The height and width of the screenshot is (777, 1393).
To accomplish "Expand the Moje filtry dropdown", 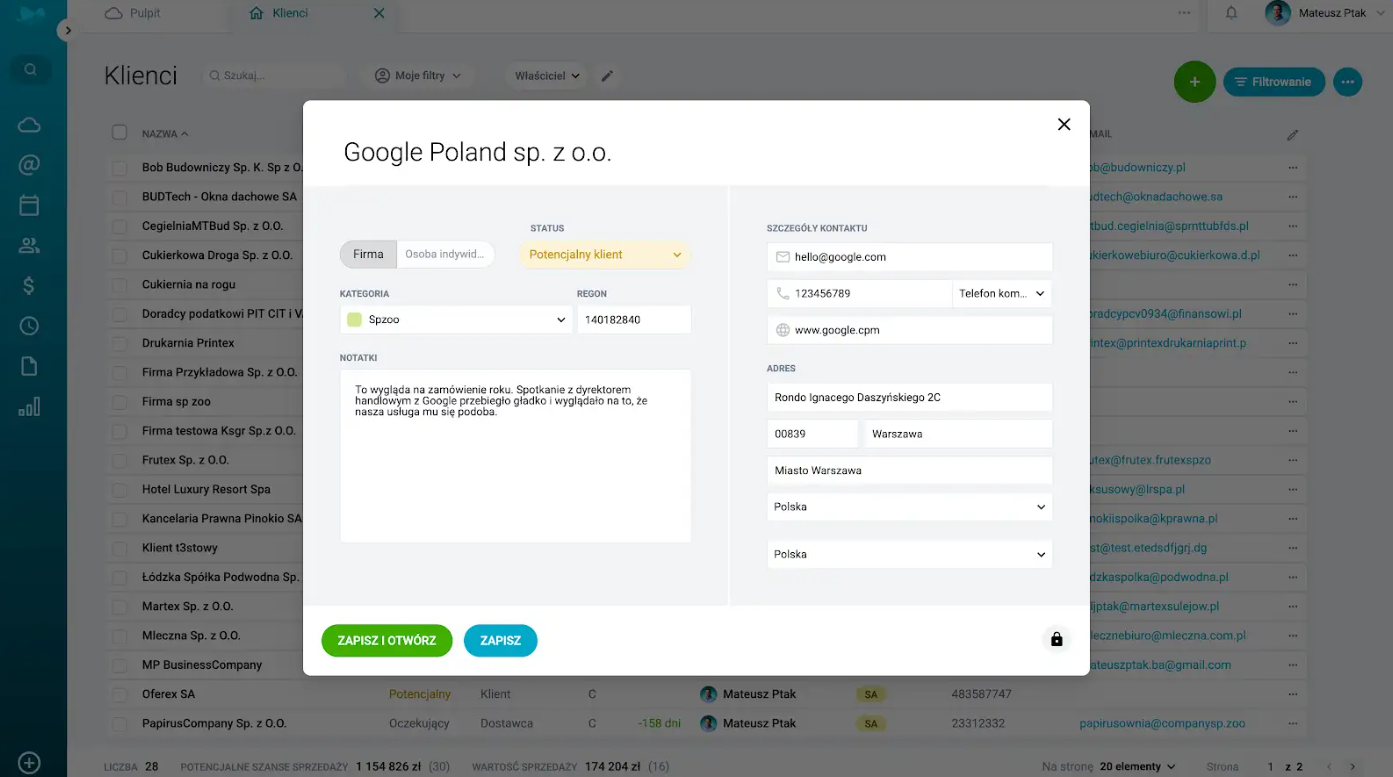I will click(x=418, y=76).
